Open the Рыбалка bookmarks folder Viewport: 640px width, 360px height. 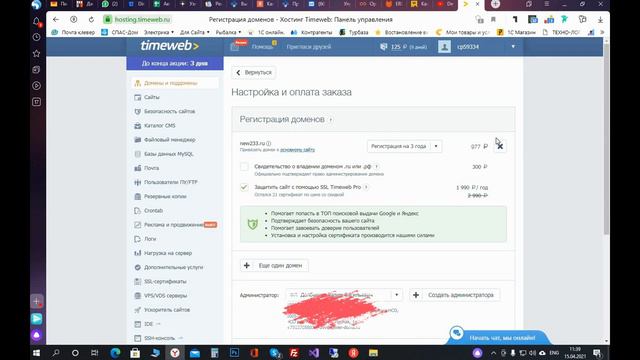tap(228, 32)
